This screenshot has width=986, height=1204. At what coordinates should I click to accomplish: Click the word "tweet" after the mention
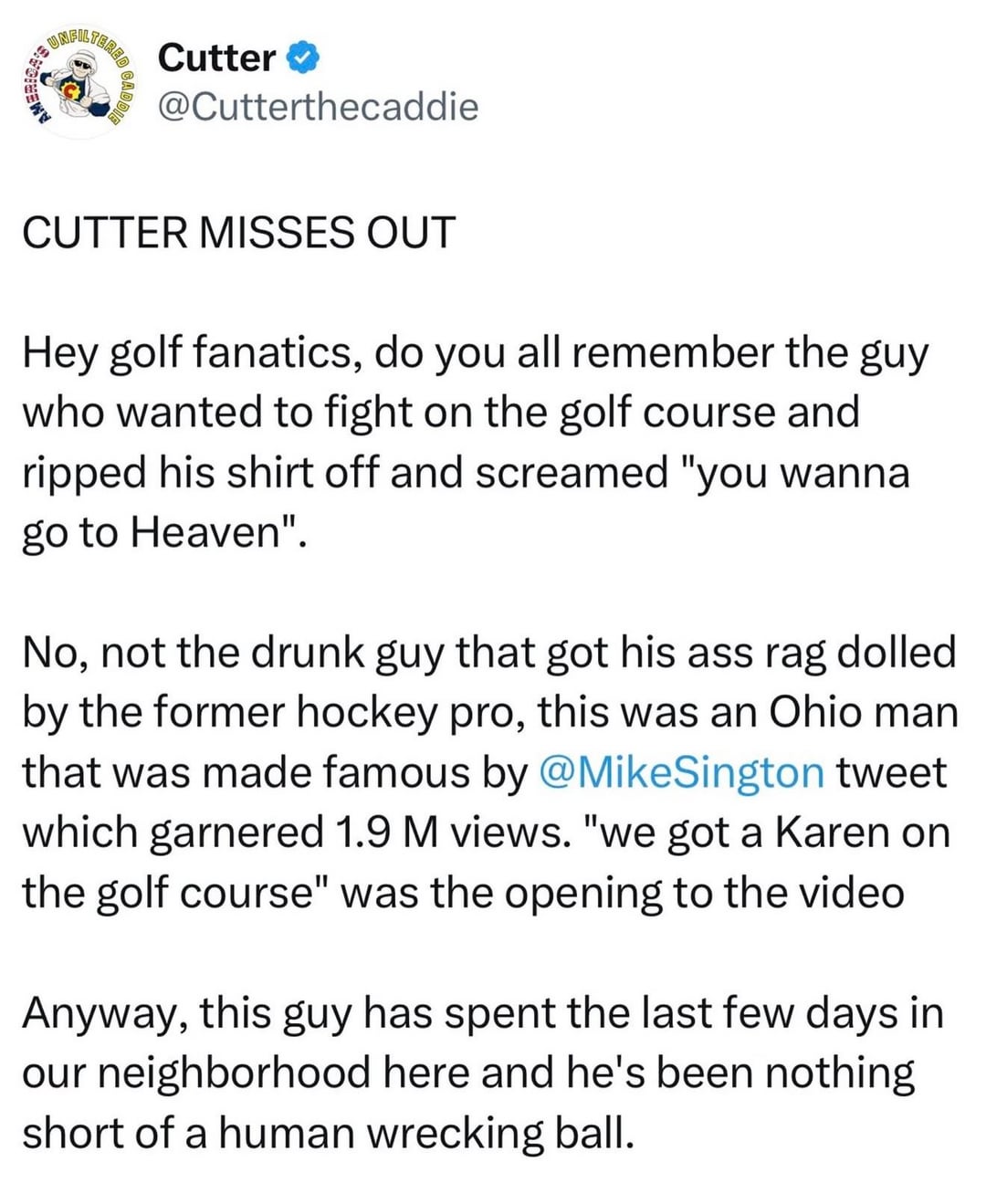click(891, 772)
